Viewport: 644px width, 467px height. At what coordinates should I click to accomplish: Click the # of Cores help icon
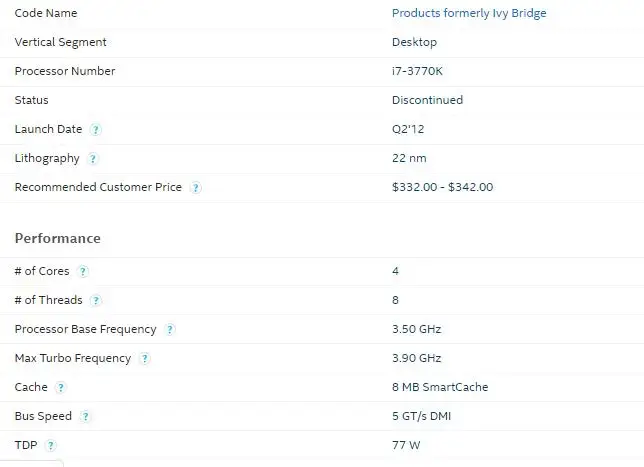pyautogui.click(x=83, y=271)
